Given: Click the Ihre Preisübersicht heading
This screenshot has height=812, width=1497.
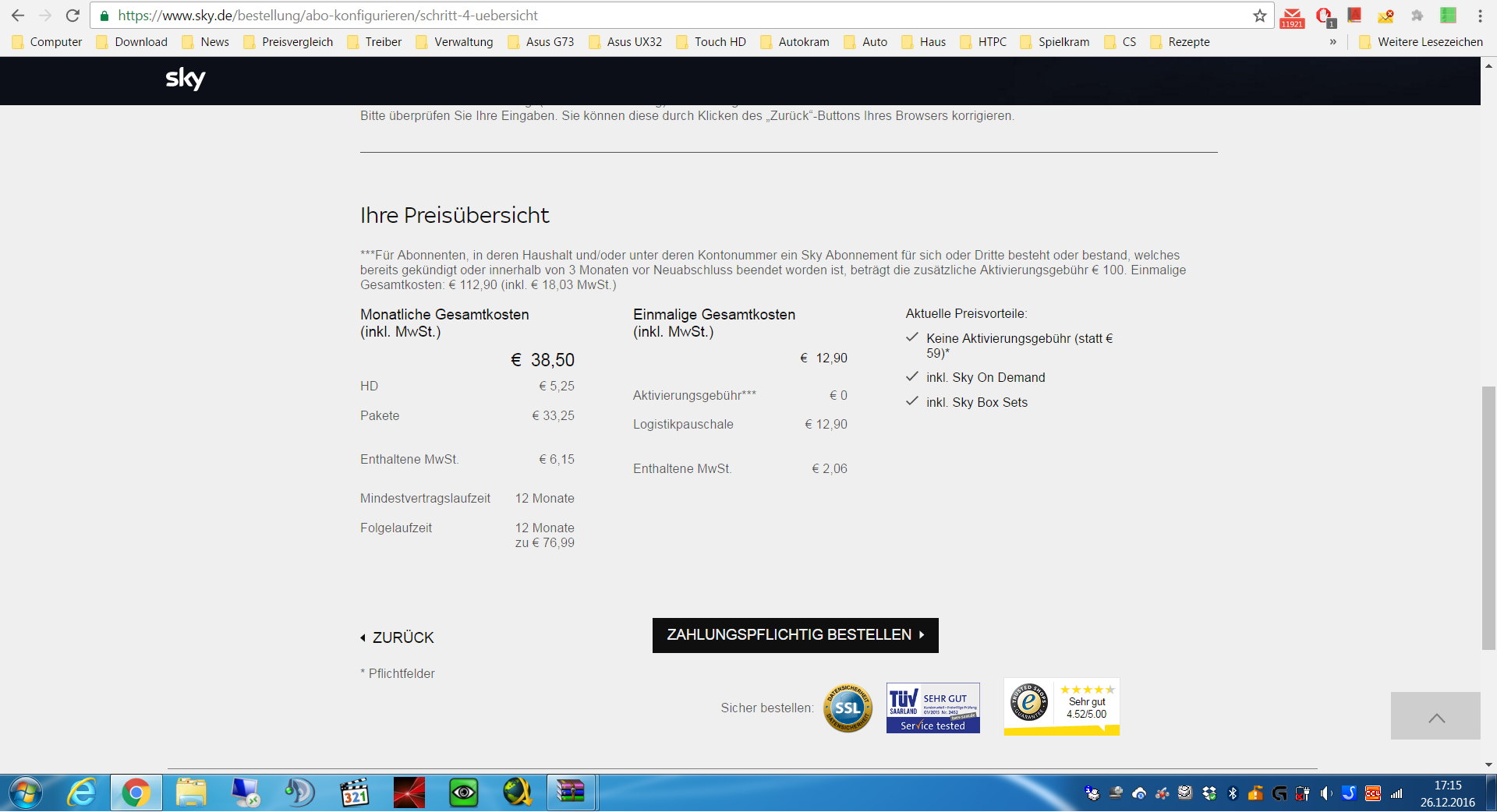Looking at the screenshot, I should click(455, 215).
